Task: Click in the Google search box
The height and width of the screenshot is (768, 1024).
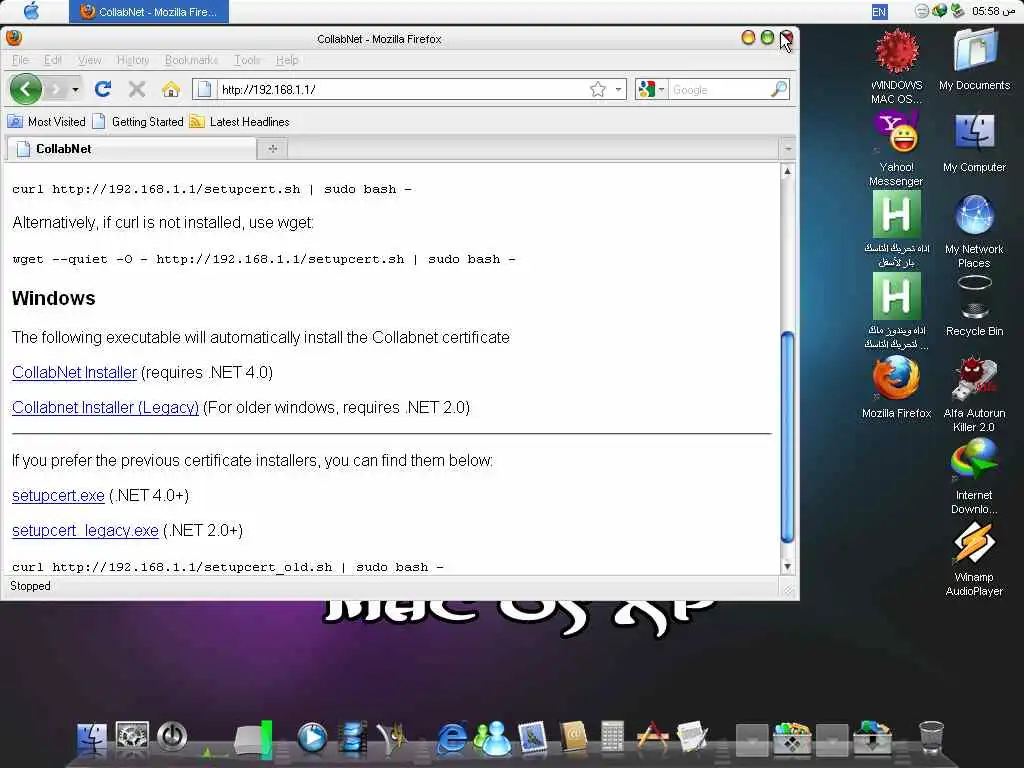Action: [x=720, y=89]
